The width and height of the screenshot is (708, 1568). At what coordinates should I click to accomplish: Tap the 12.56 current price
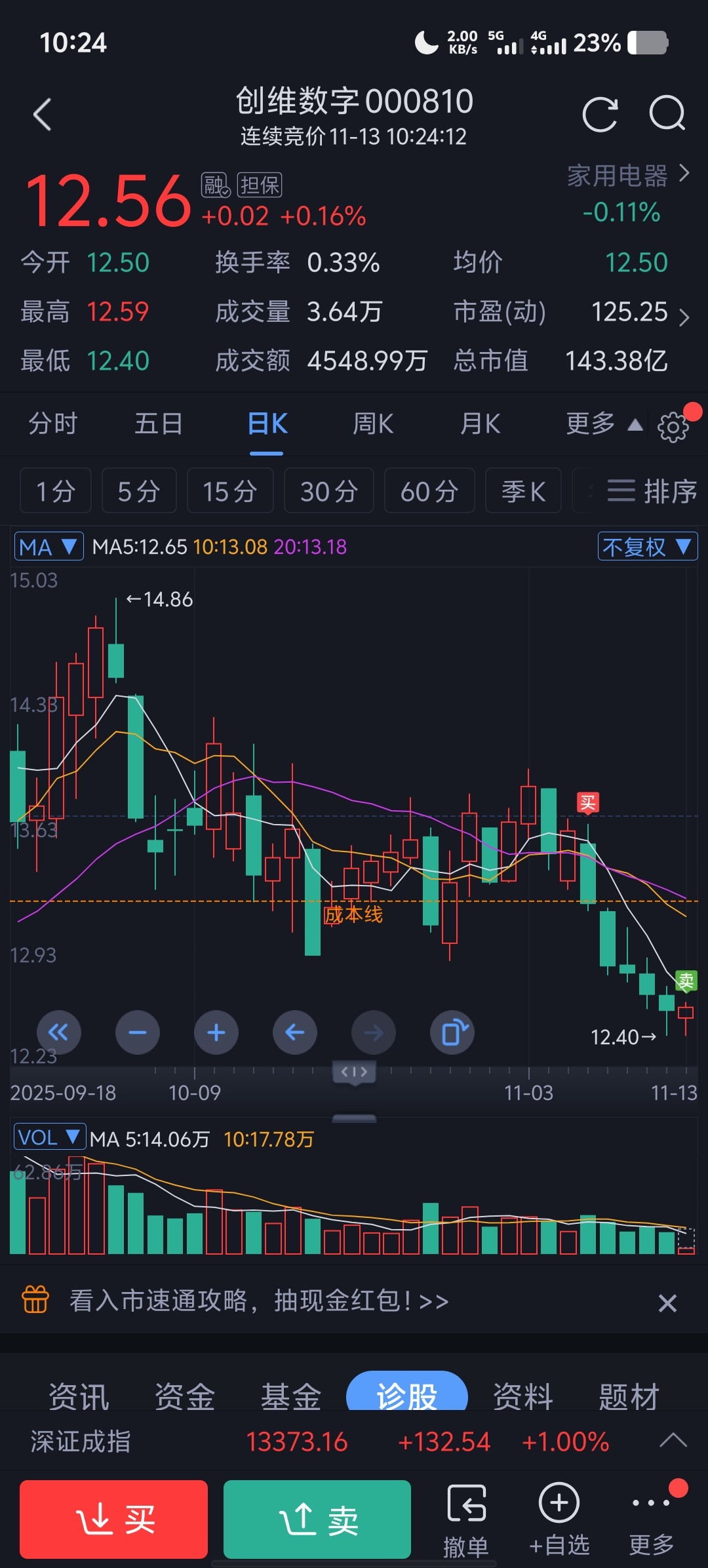(x=108, y=201)
